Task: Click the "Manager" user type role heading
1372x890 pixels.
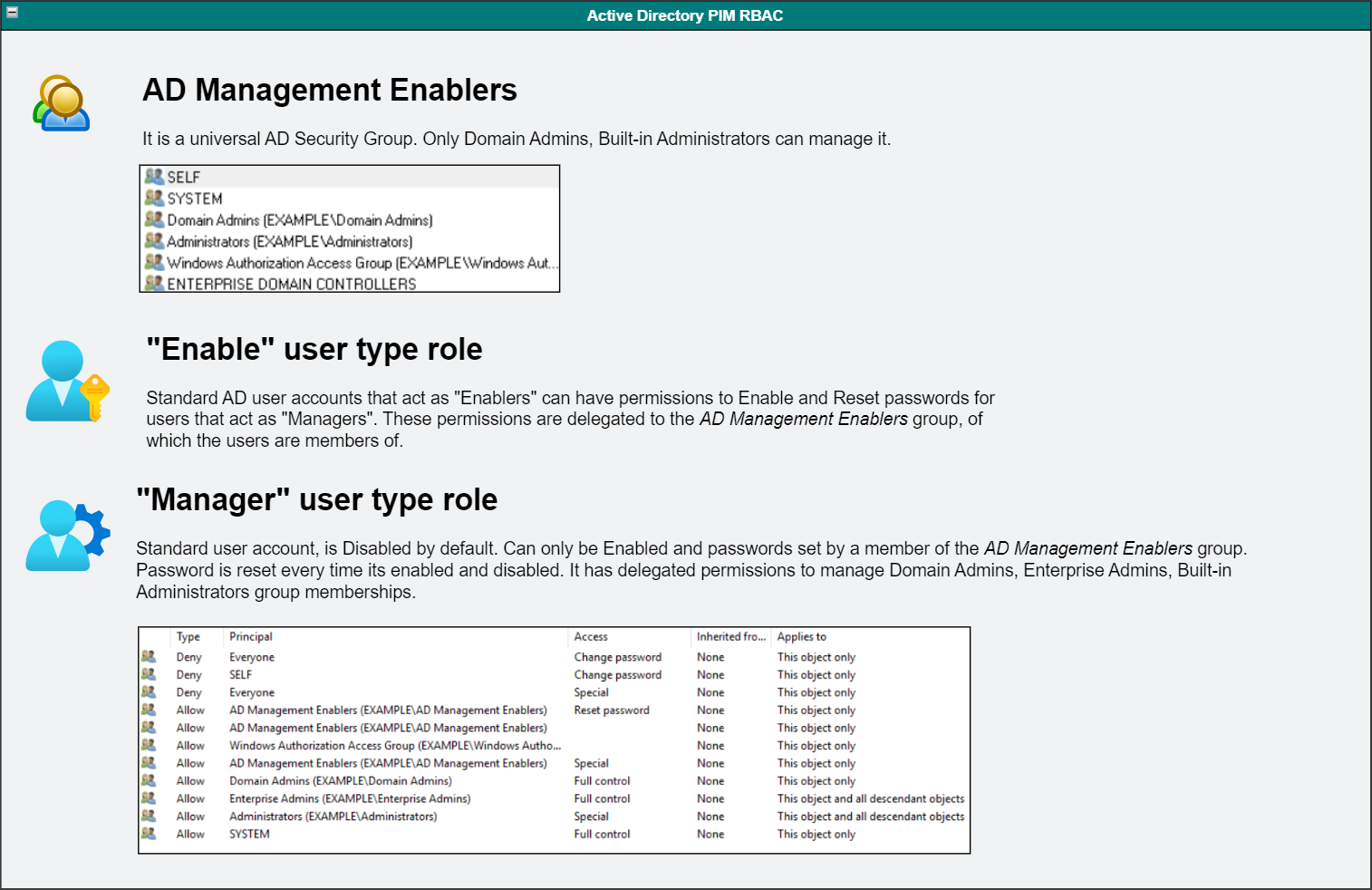Action: [316, 499]
